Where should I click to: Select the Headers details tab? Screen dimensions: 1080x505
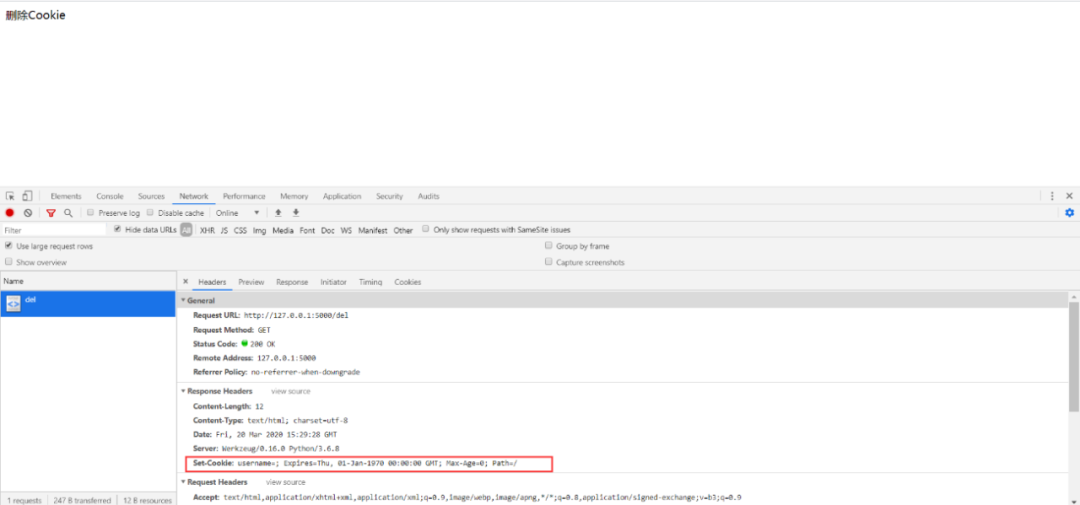[212, 282]
